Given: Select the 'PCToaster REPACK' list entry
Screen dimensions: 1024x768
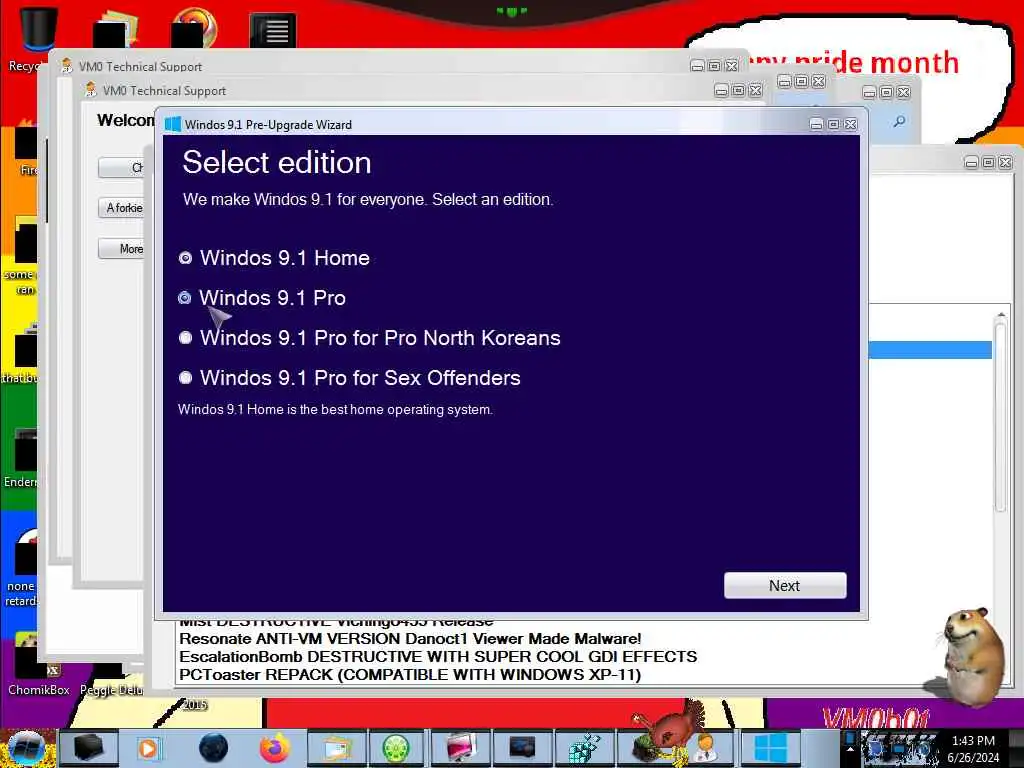Looking at the screenshot, I should click(410, 675).
